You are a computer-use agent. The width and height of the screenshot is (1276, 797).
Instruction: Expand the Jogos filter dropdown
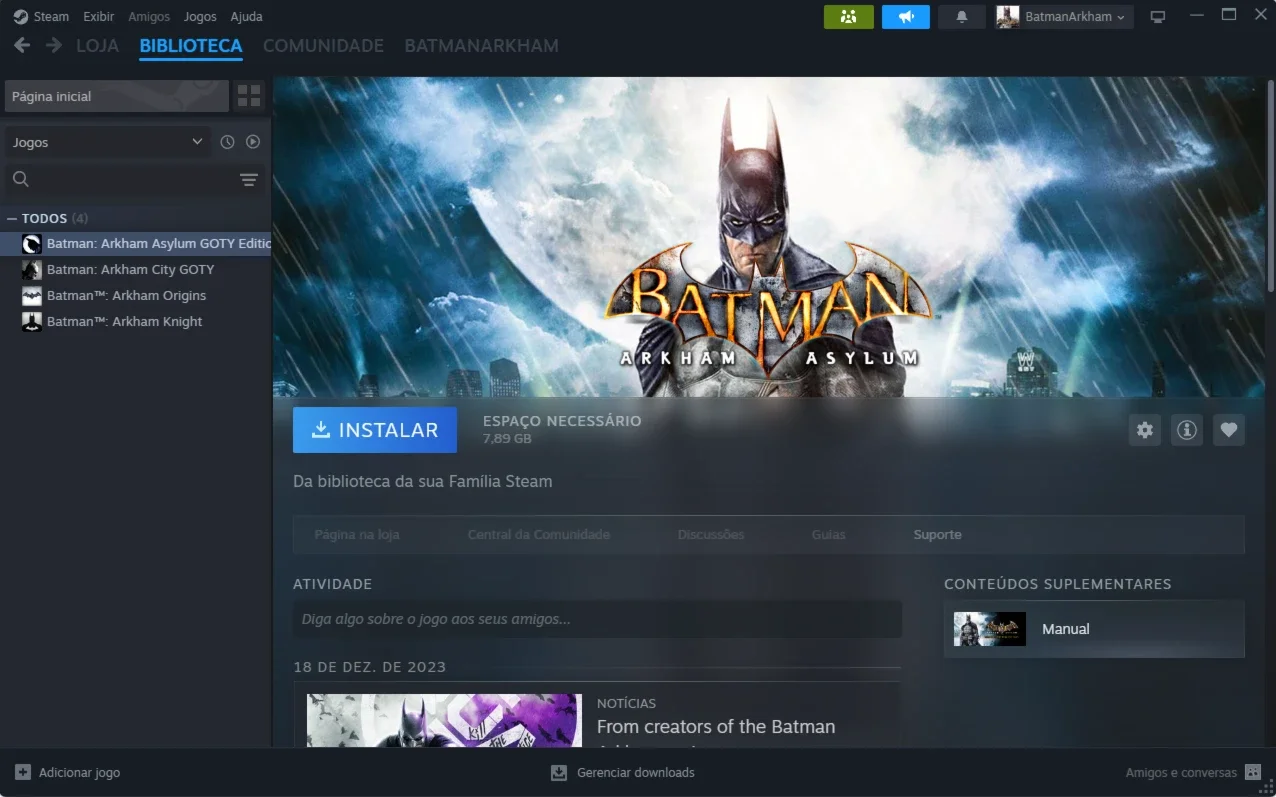pos(108,142)
